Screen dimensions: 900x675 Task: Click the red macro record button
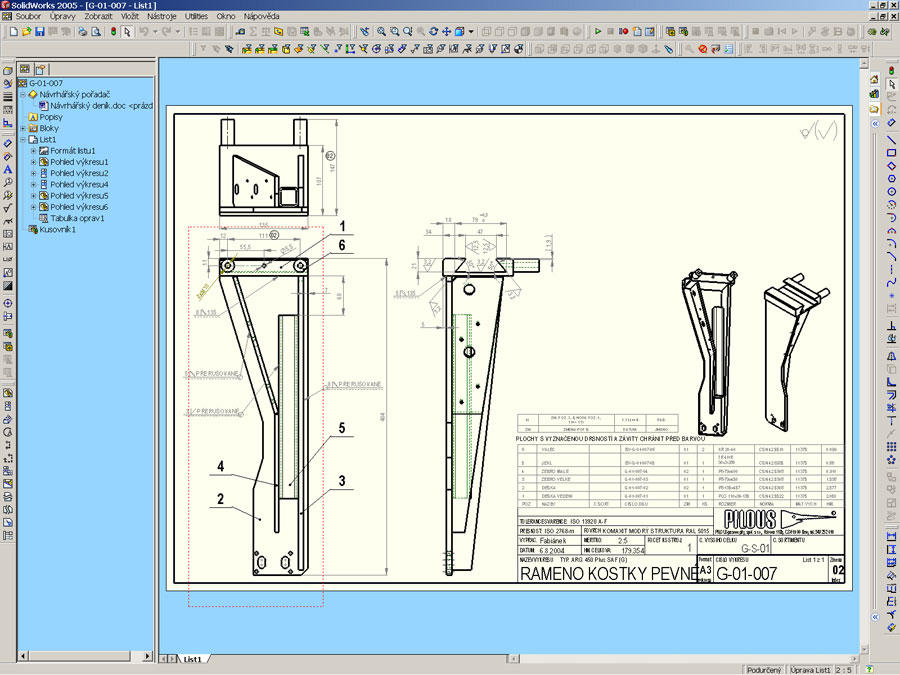tap(624, 32)
